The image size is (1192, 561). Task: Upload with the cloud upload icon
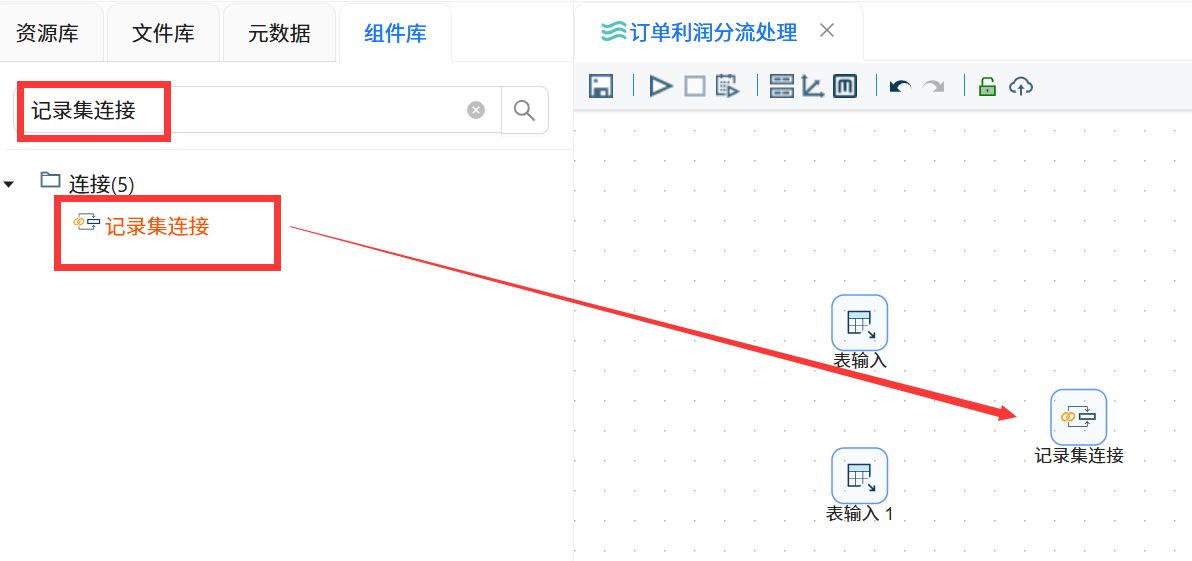pyautogui.click(x=1020, y=87)
